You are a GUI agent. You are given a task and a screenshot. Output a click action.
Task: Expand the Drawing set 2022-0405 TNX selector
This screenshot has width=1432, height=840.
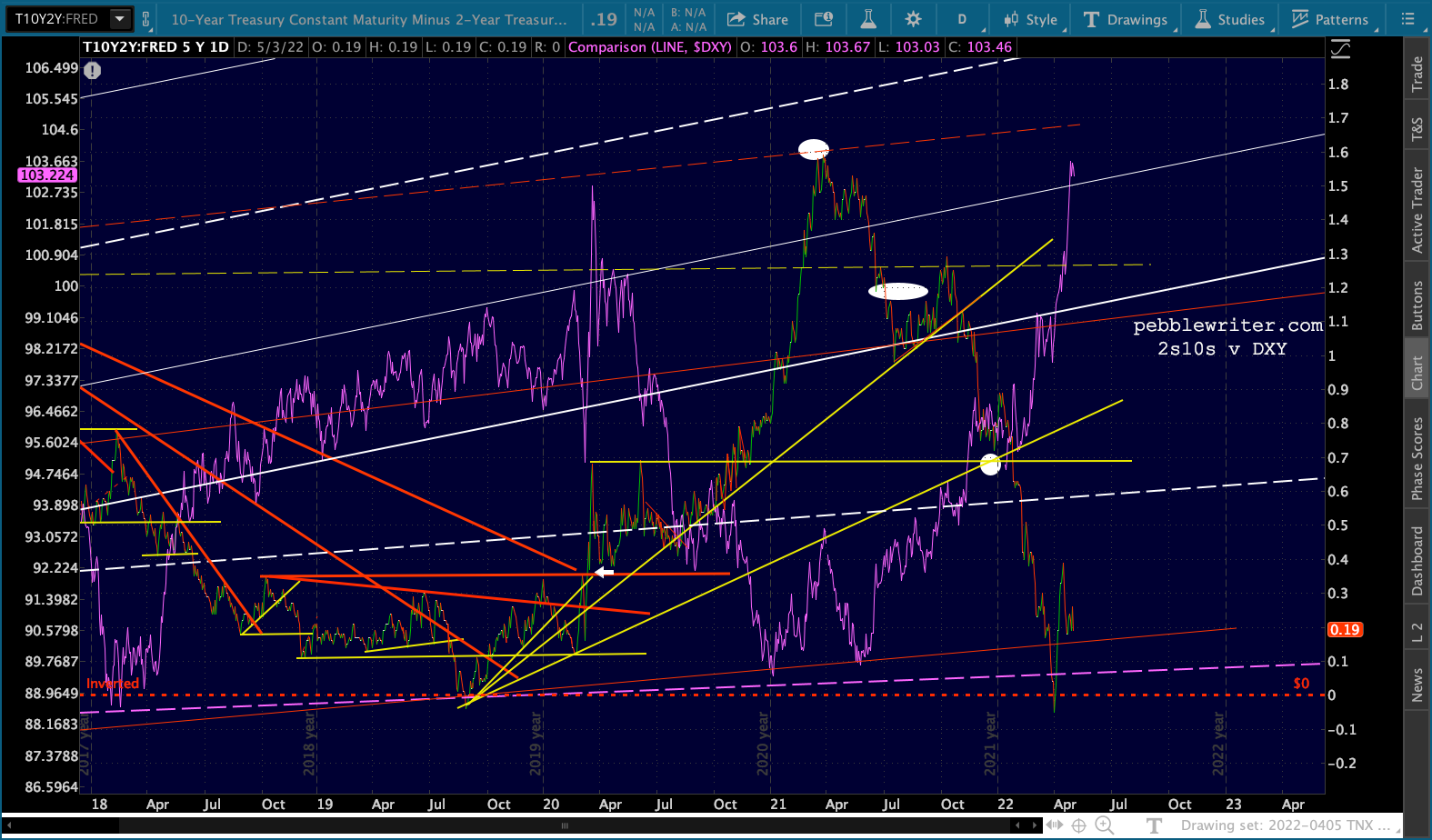pyautogui.click(x=1286, y=825)
